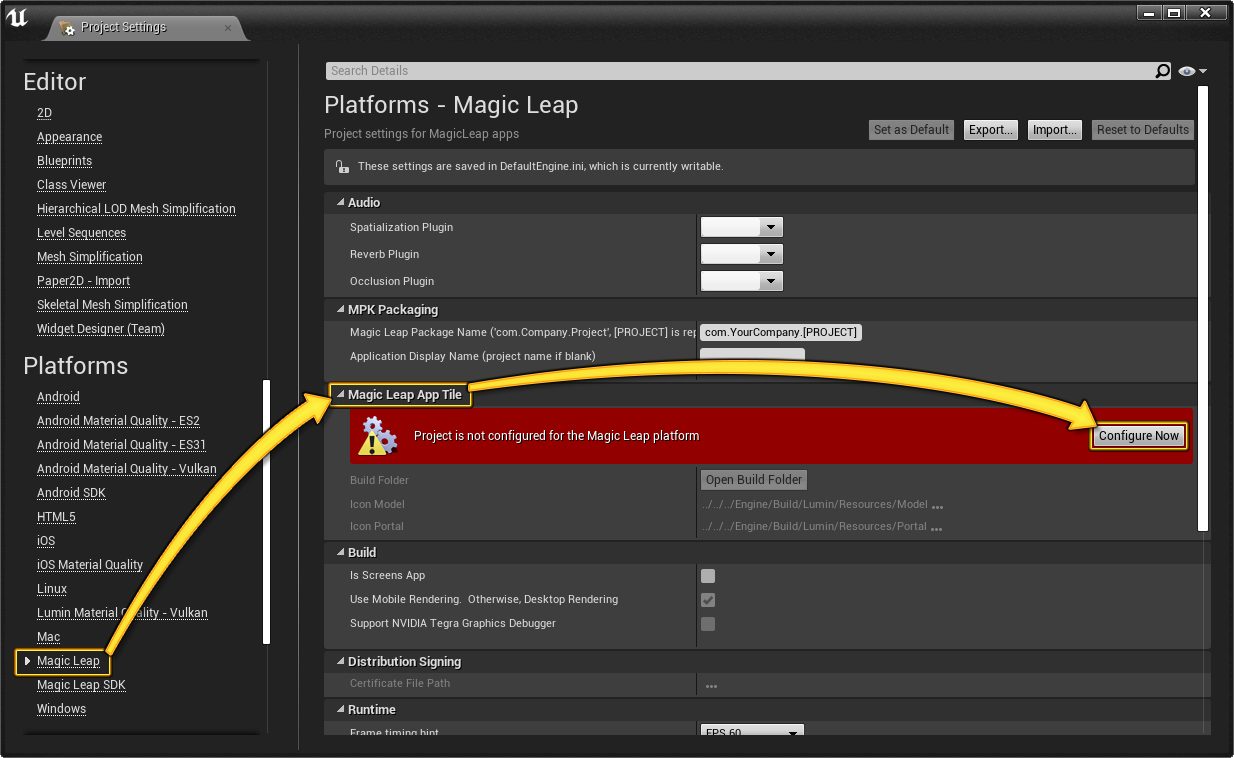Viewport: 1234px width, 758px height.
Task: Click the ellipsis for Certificate File Path
Action: [x=711, y=686]
